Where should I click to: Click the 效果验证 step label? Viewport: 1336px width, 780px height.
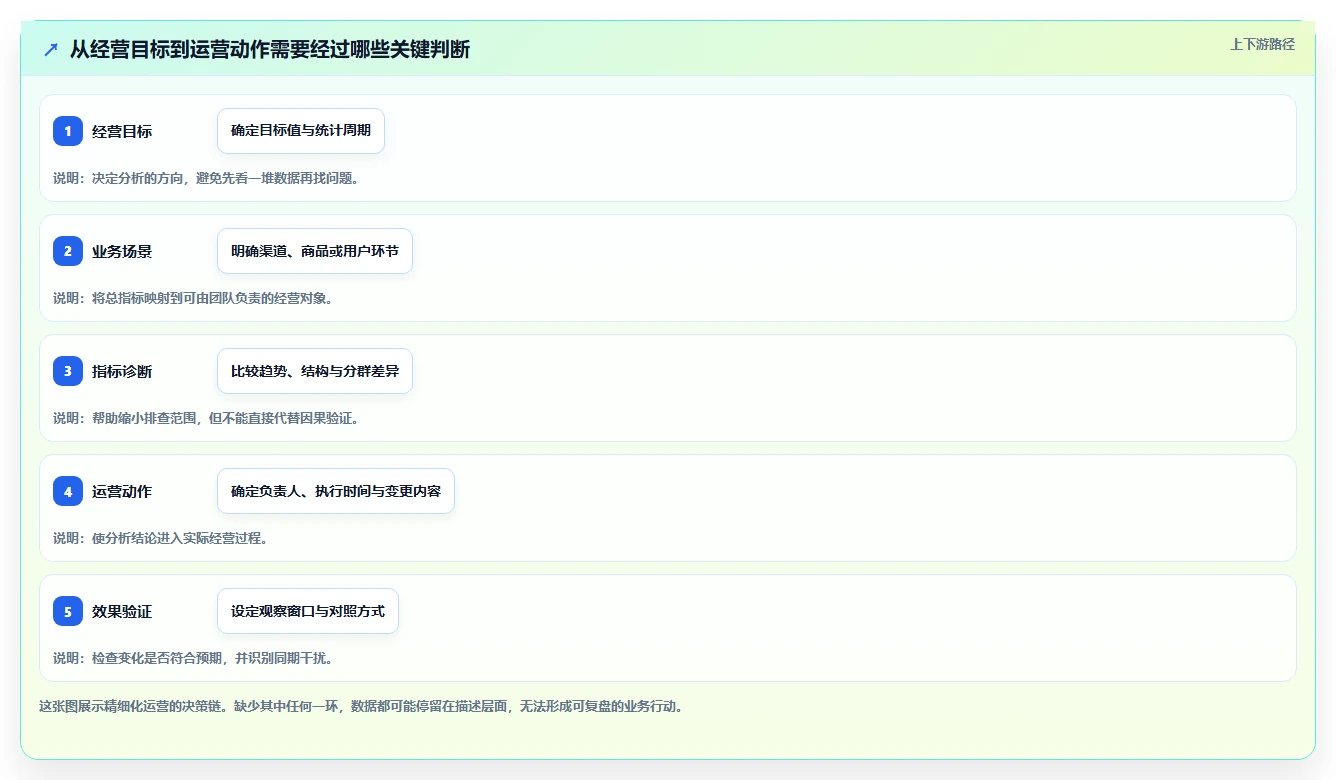coord(122,611)
